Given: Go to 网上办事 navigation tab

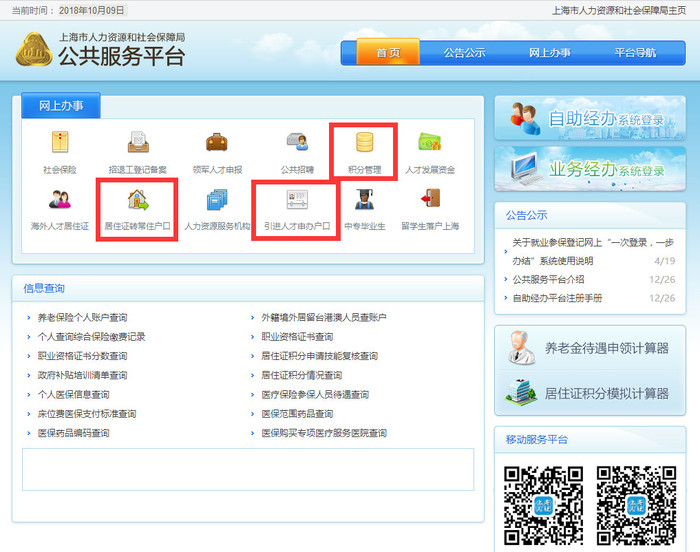Looking at the screenshot, I should 549,53.
